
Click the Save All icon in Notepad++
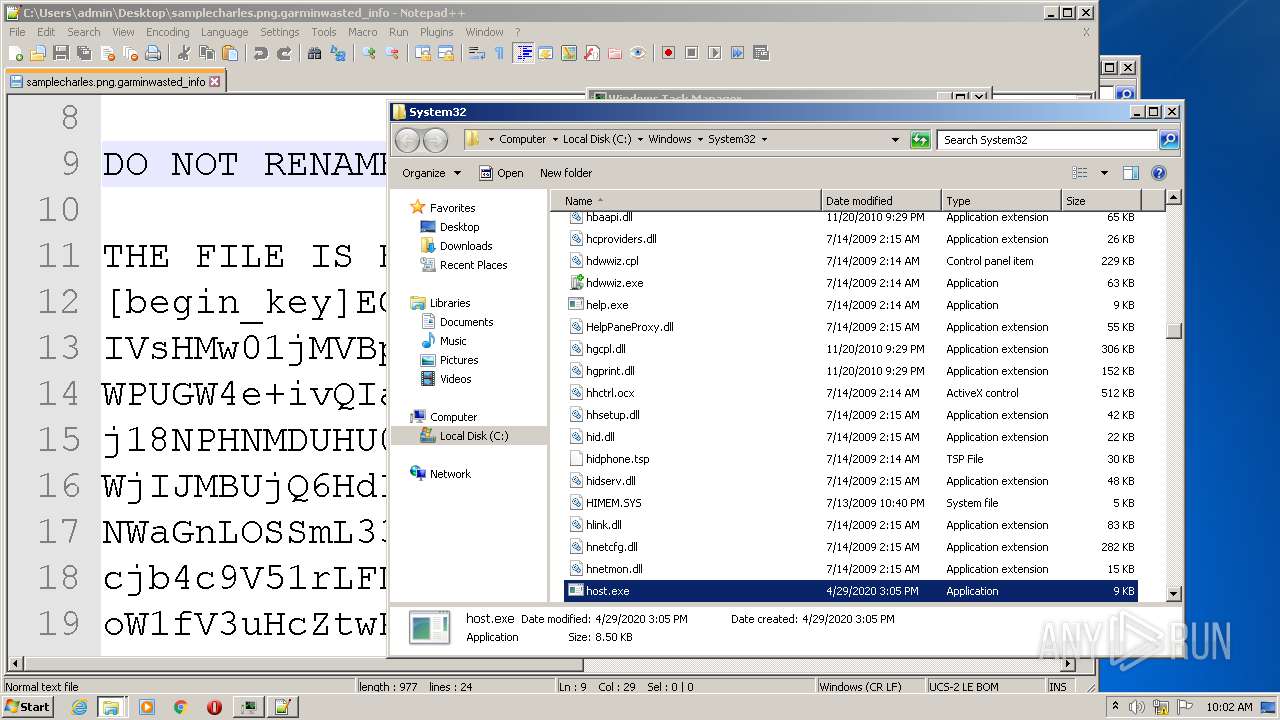click(x=83, y=53)
